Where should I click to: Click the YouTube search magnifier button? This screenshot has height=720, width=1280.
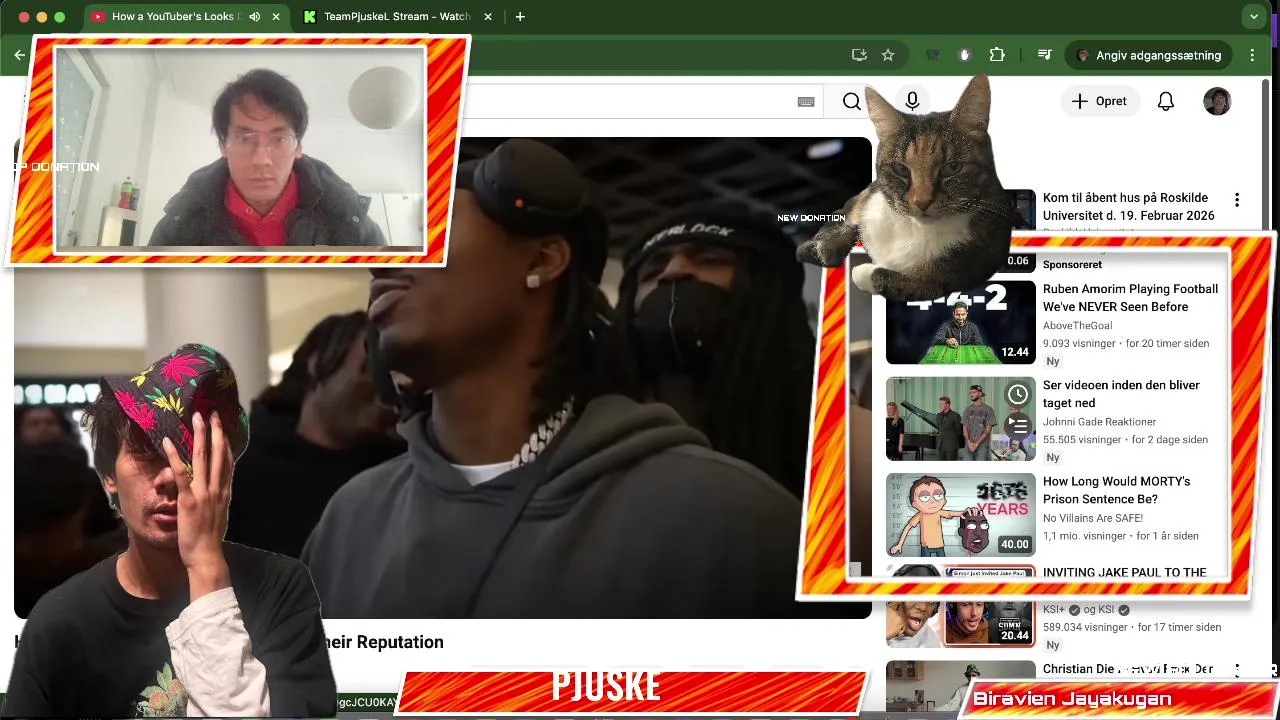[x=851, y=101]
